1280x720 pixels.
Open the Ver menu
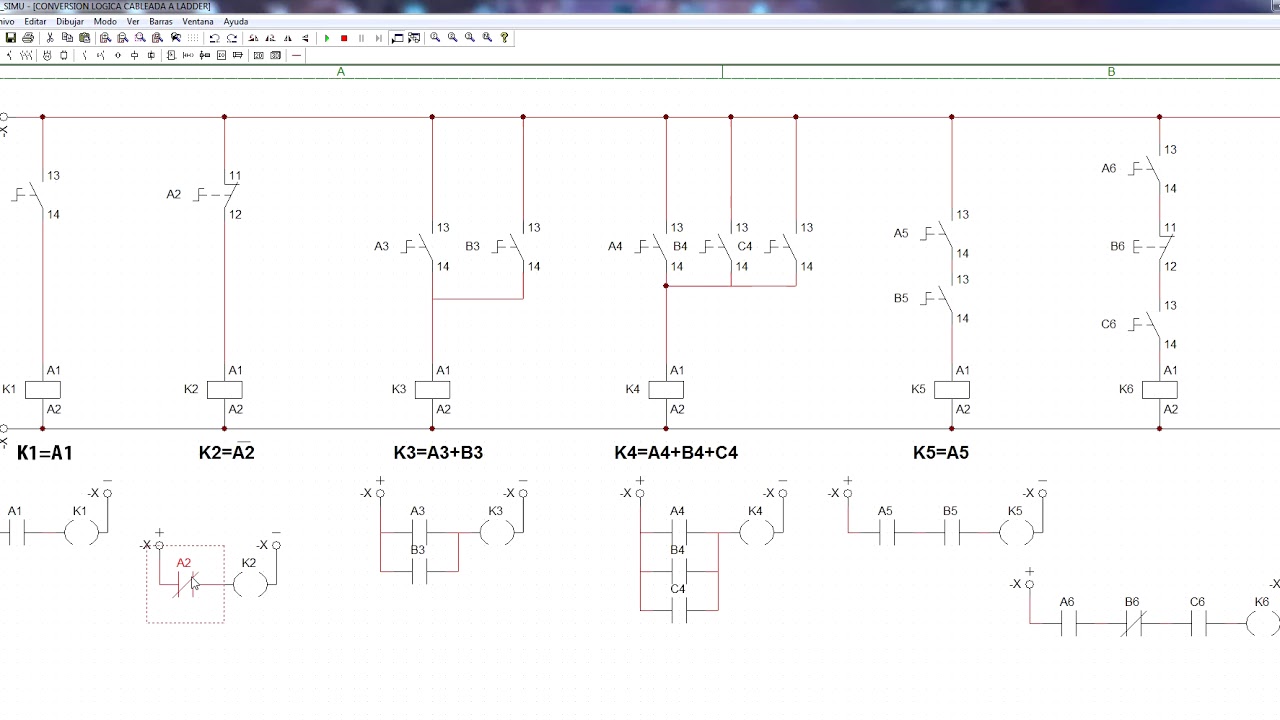point(133,21)
